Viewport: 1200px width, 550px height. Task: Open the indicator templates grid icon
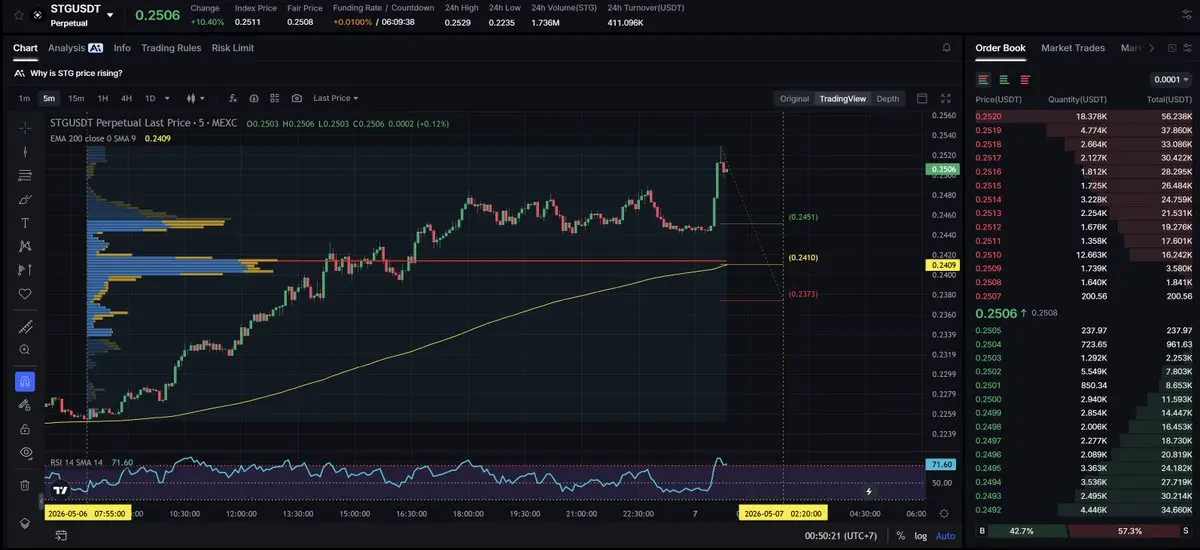coord(275,98)
